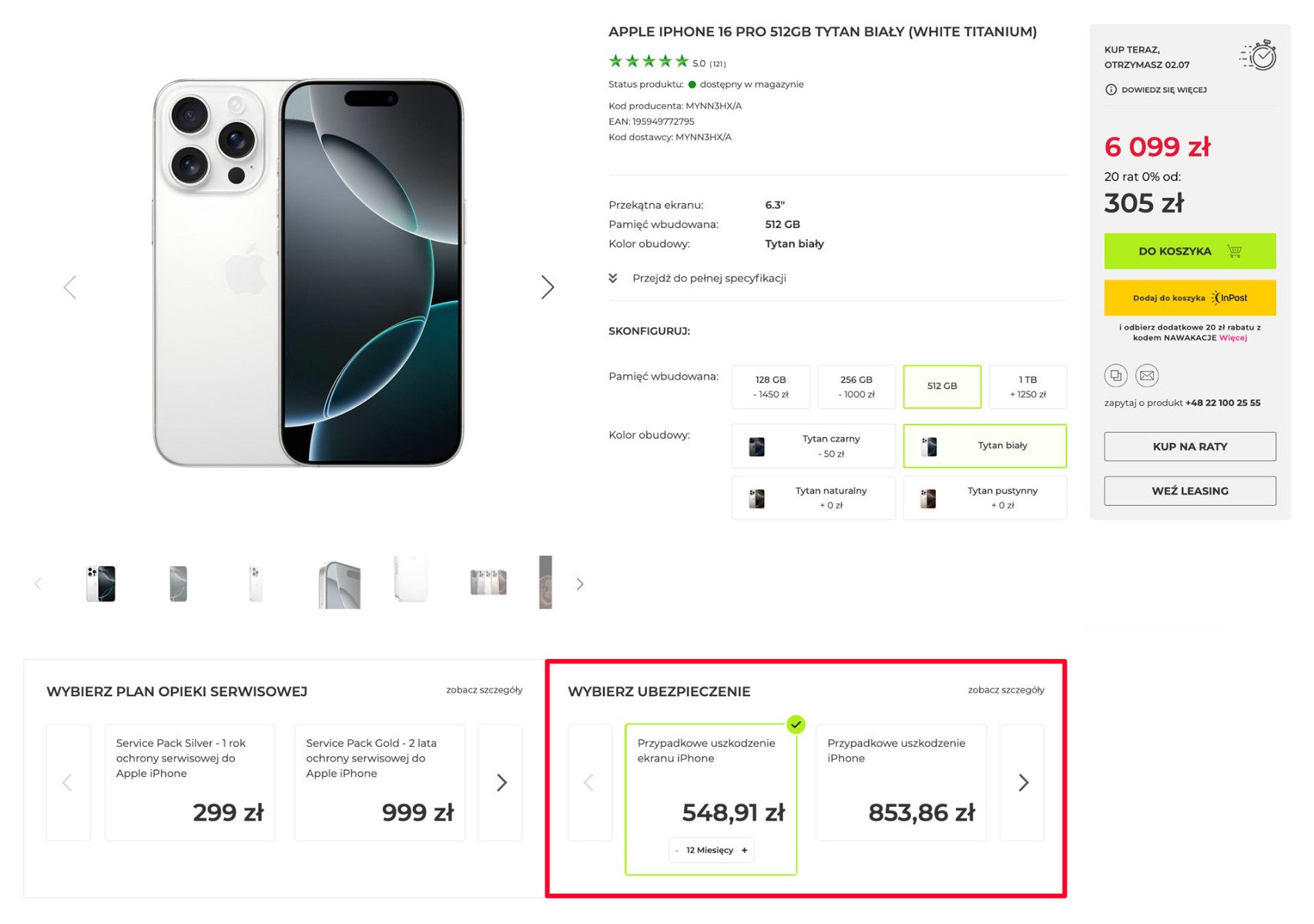Click the KUP NA RATY button
This screenshot has width=1314, height=924.
point(1189,447)
